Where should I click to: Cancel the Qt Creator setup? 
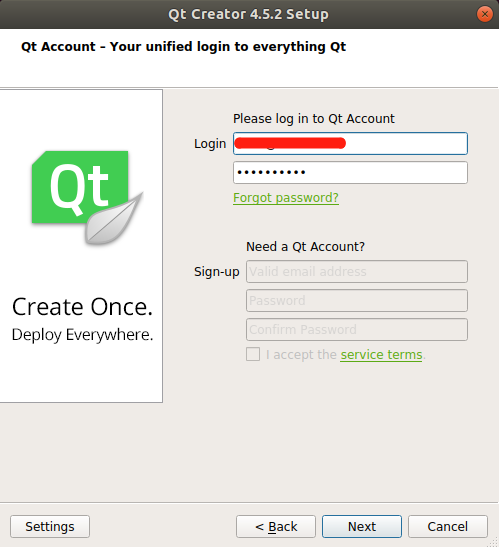[448, 526]
